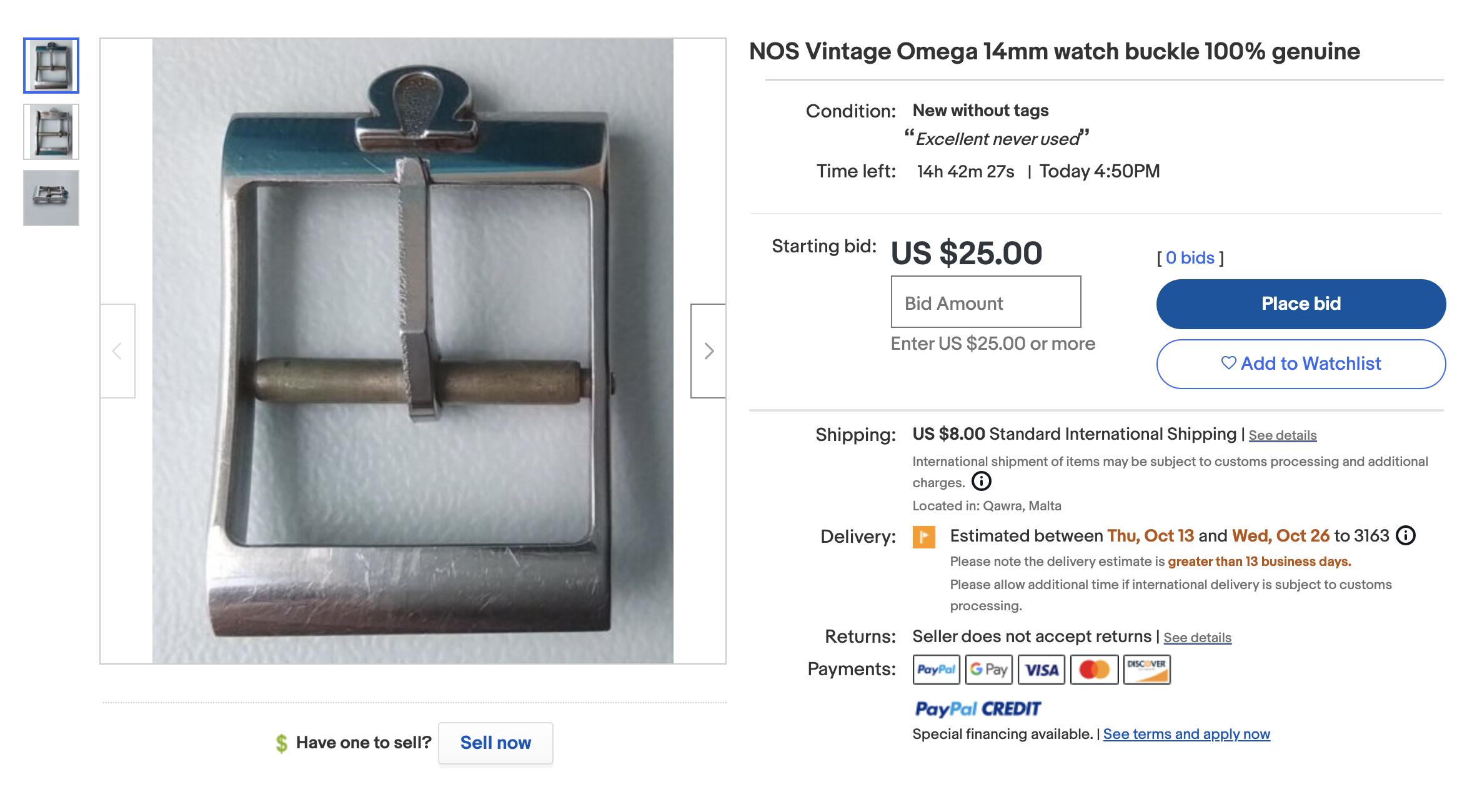
Task: Click the Bid Amount field
Action: click(x=985, y=302)
